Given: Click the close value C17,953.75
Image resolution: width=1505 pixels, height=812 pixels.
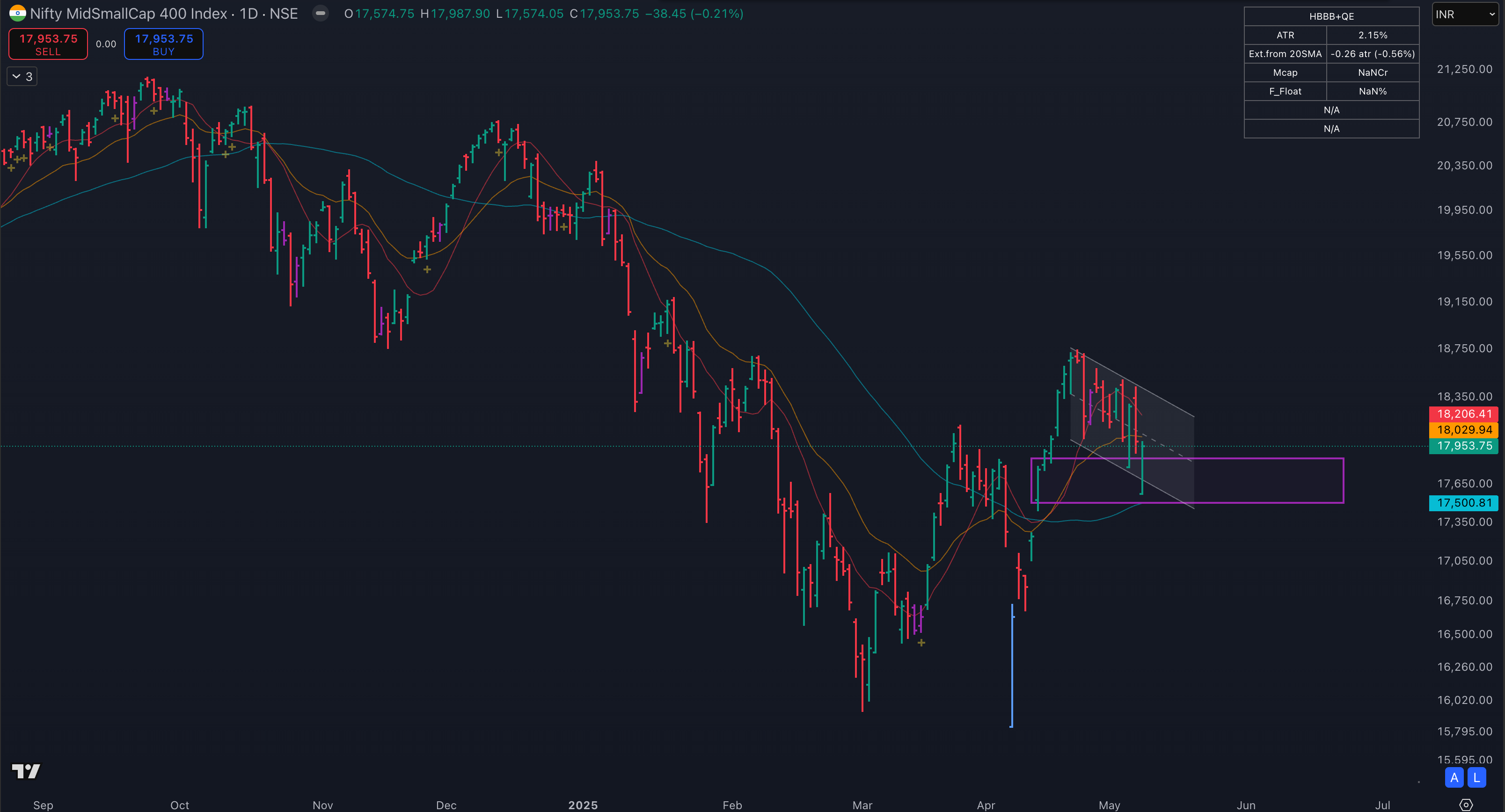Looking at the screenshot, I should pos(604,14).
